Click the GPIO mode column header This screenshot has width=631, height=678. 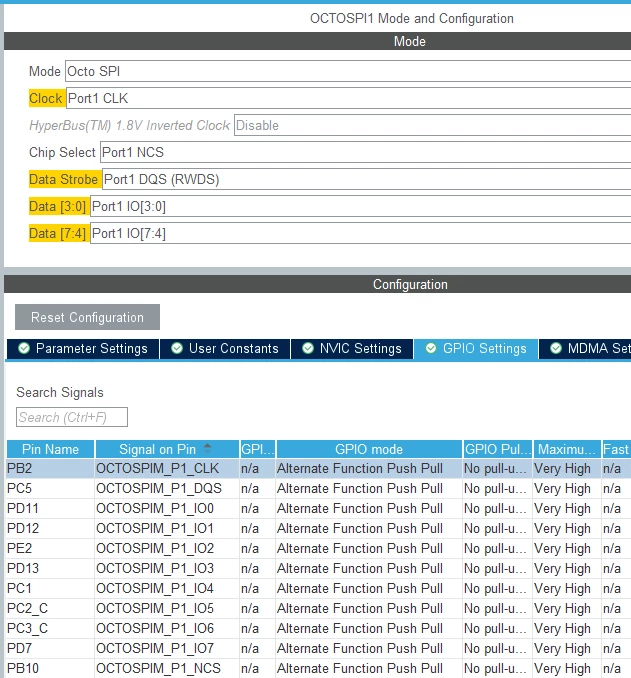tap(369, 449)
